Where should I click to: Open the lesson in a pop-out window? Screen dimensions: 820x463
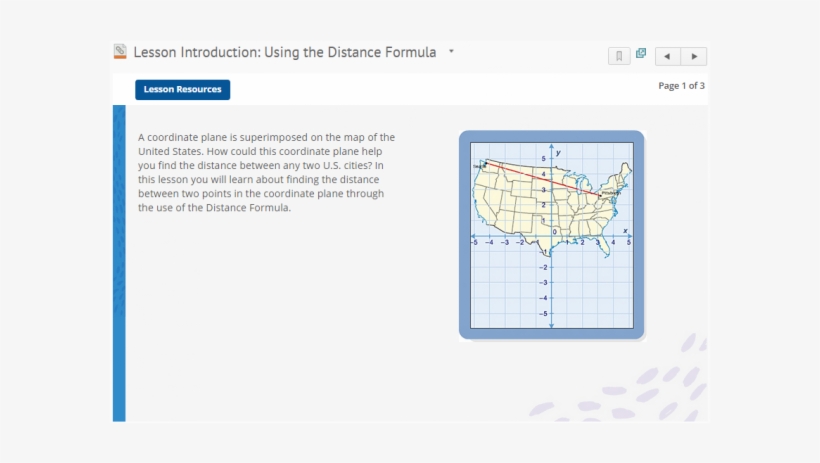(641, 54)
